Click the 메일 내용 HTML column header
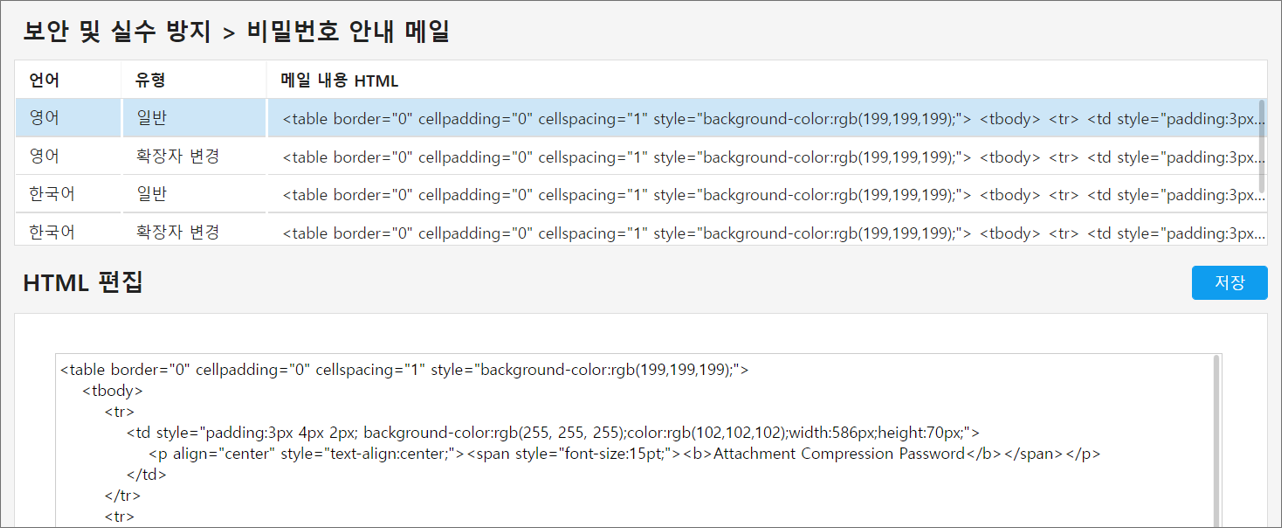 [339, 80]
